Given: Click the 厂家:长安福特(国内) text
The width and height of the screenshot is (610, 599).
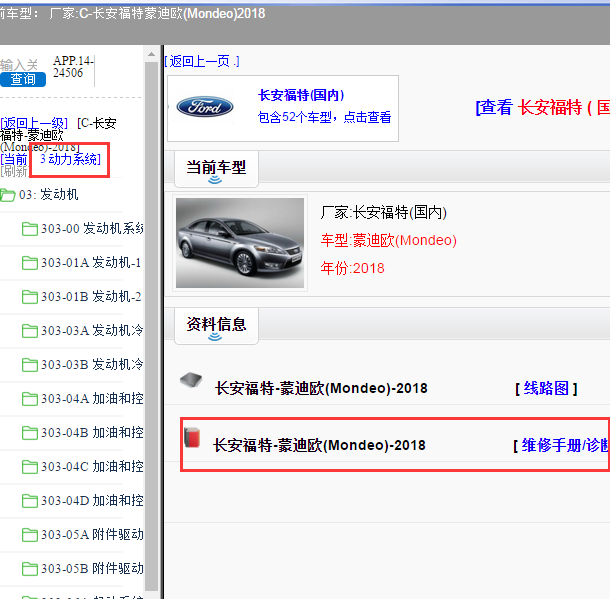Looking at the screenshot, I should click(383, 213).
